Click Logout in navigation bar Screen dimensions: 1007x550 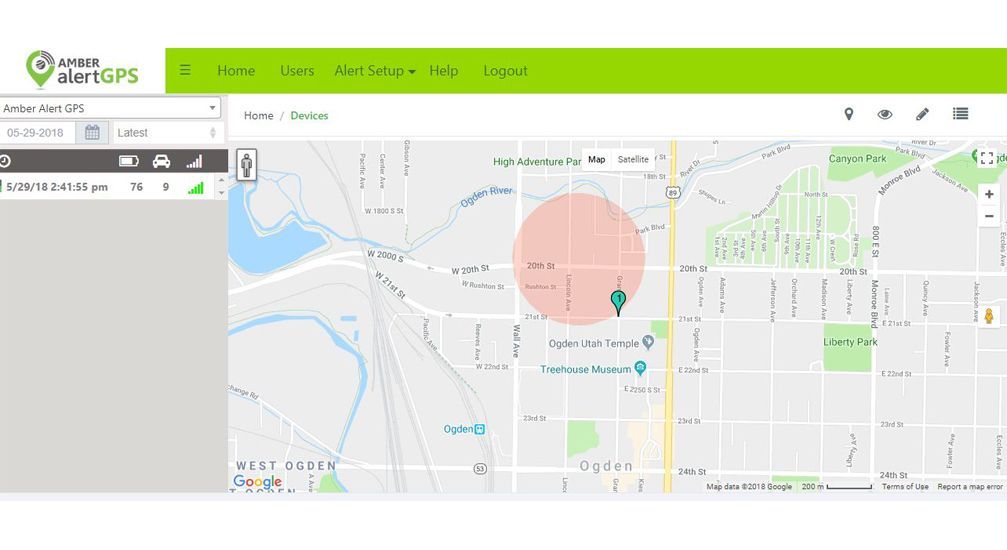point(505,71)
